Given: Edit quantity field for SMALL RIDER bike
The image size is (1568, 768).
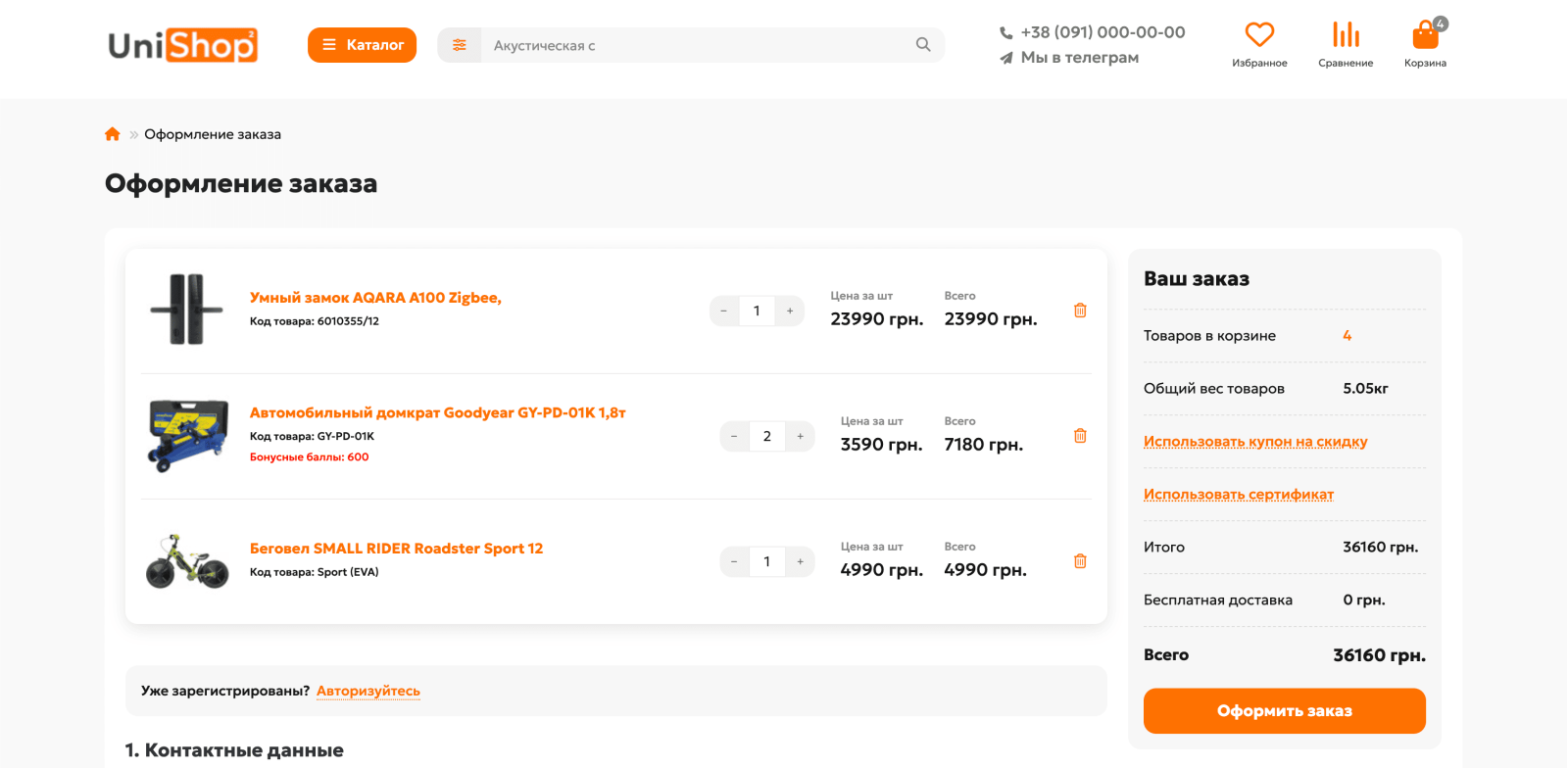Looking at the screenshot, I should (766, 561).
